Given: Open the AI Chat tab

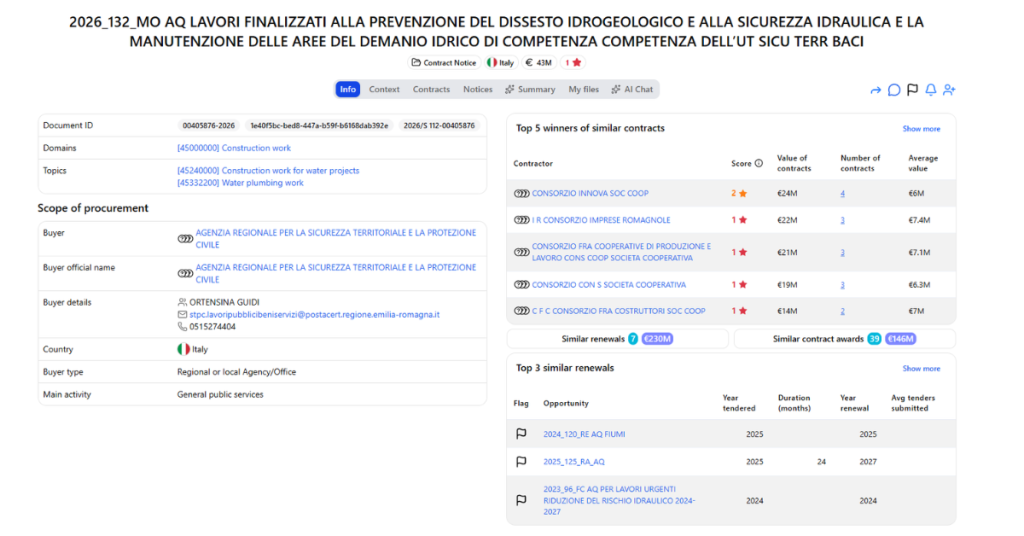Looking at the screenshot, I should coord(632,89).
